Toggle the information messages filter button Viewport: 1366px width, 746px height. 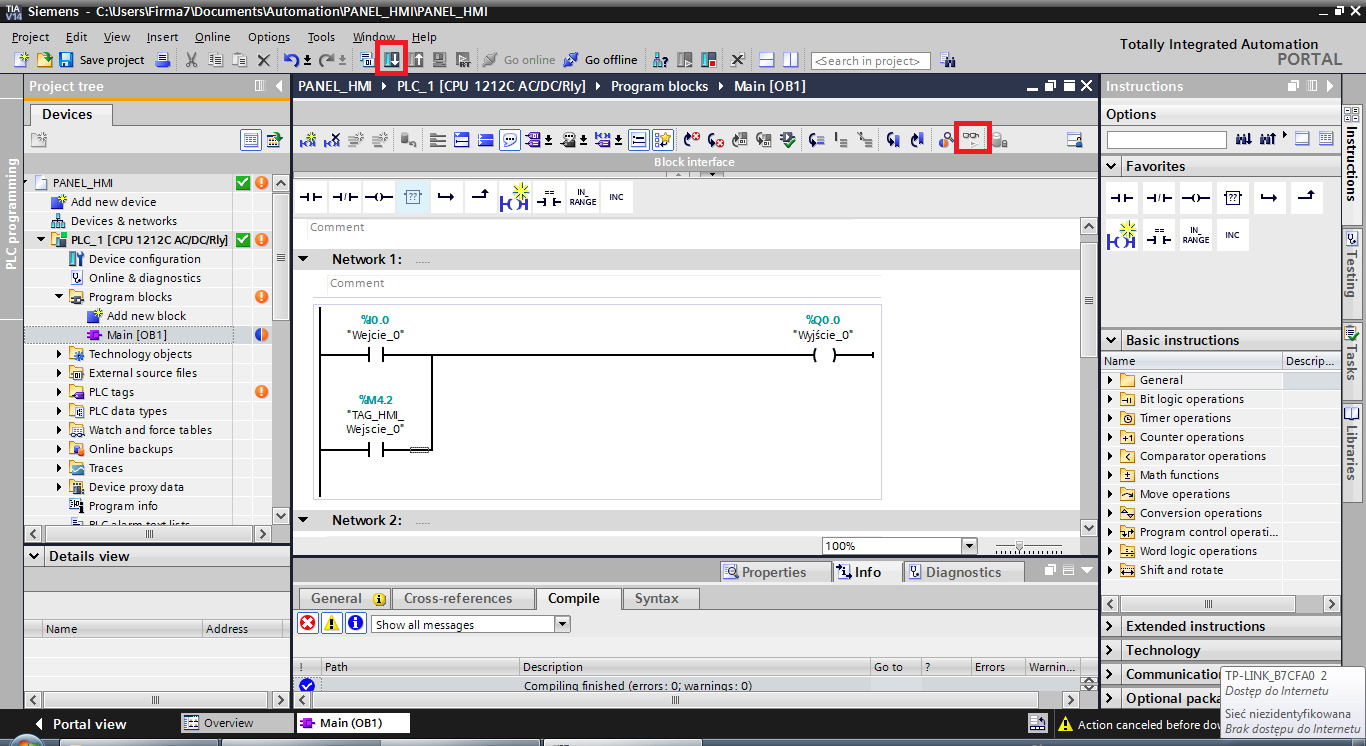pos(356,624)
